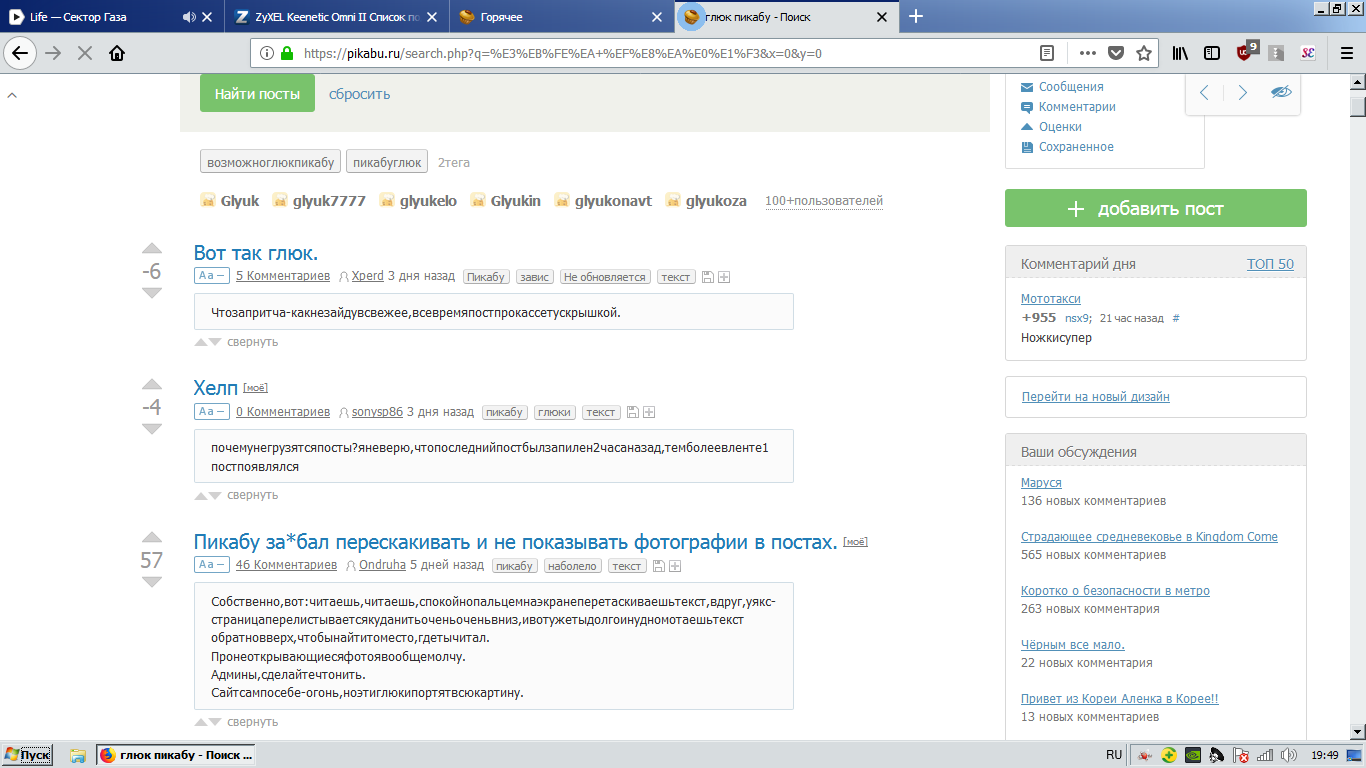The width and height of the screenshot is (1366, 768).
Task: Save page to Pocket
Action: [x=1116, y=53]
